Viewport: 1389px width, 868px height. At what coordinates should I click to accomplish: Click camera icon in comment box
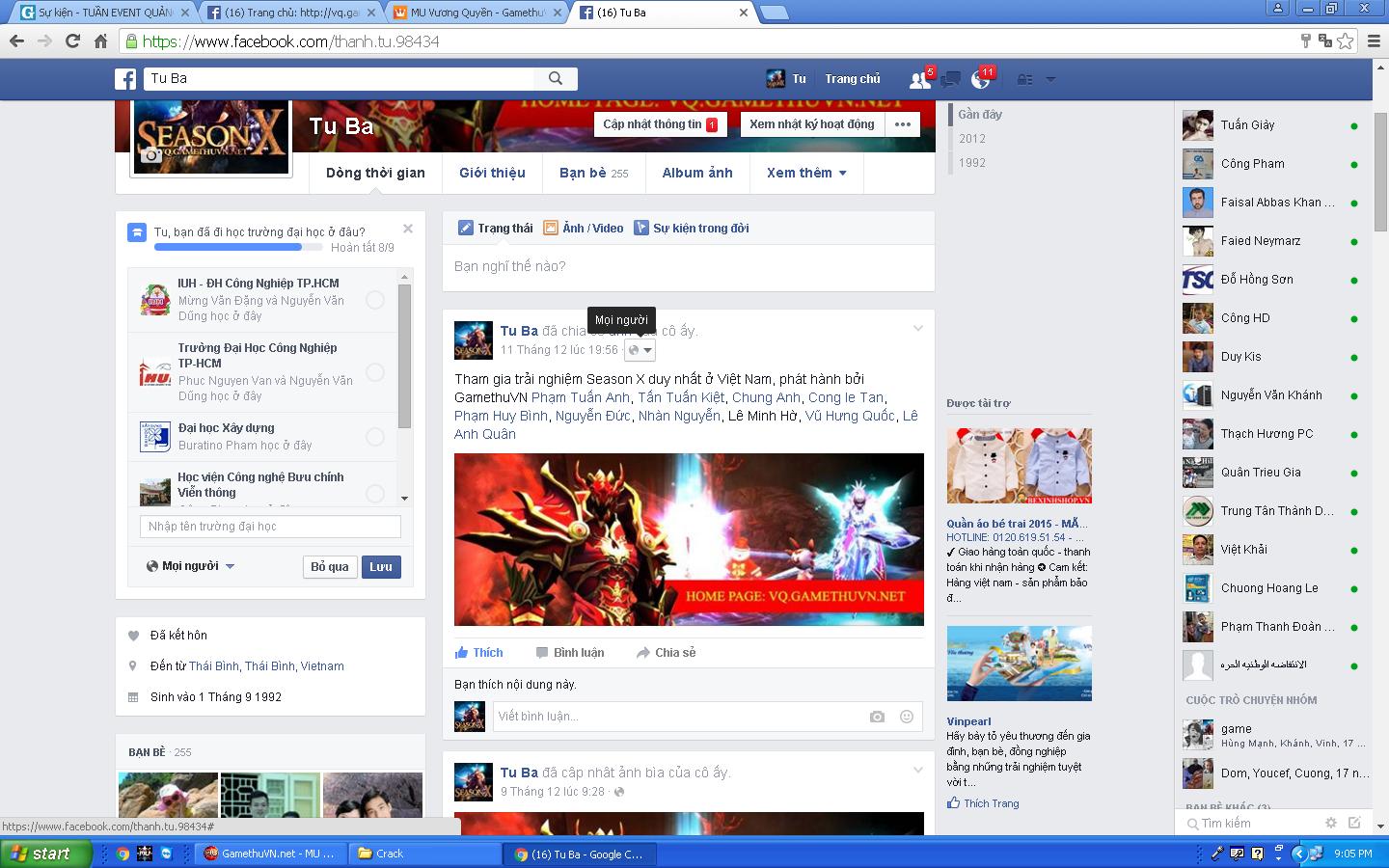(877, 717)
